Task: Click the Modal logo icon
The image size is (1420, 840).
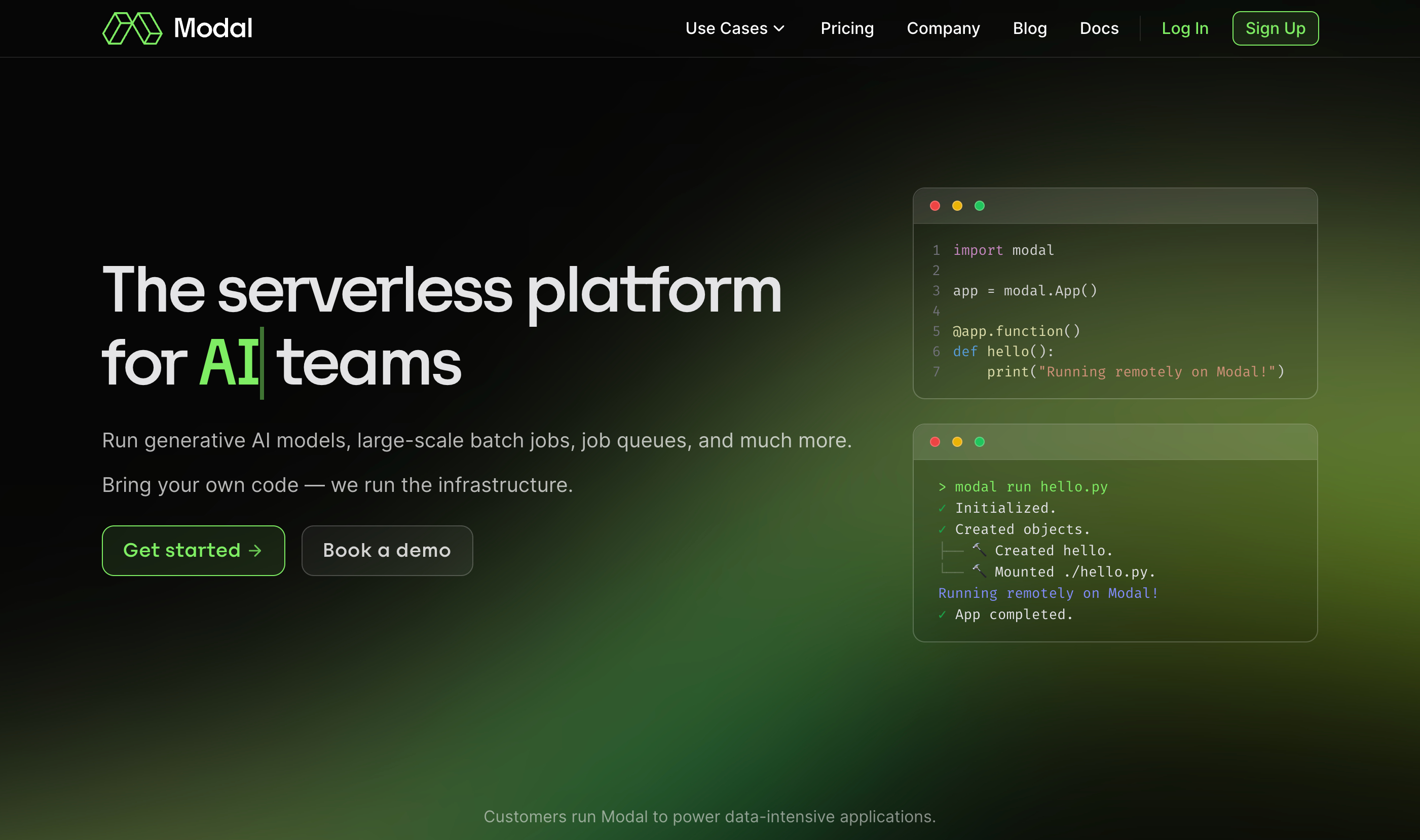Action: (132, 28)
